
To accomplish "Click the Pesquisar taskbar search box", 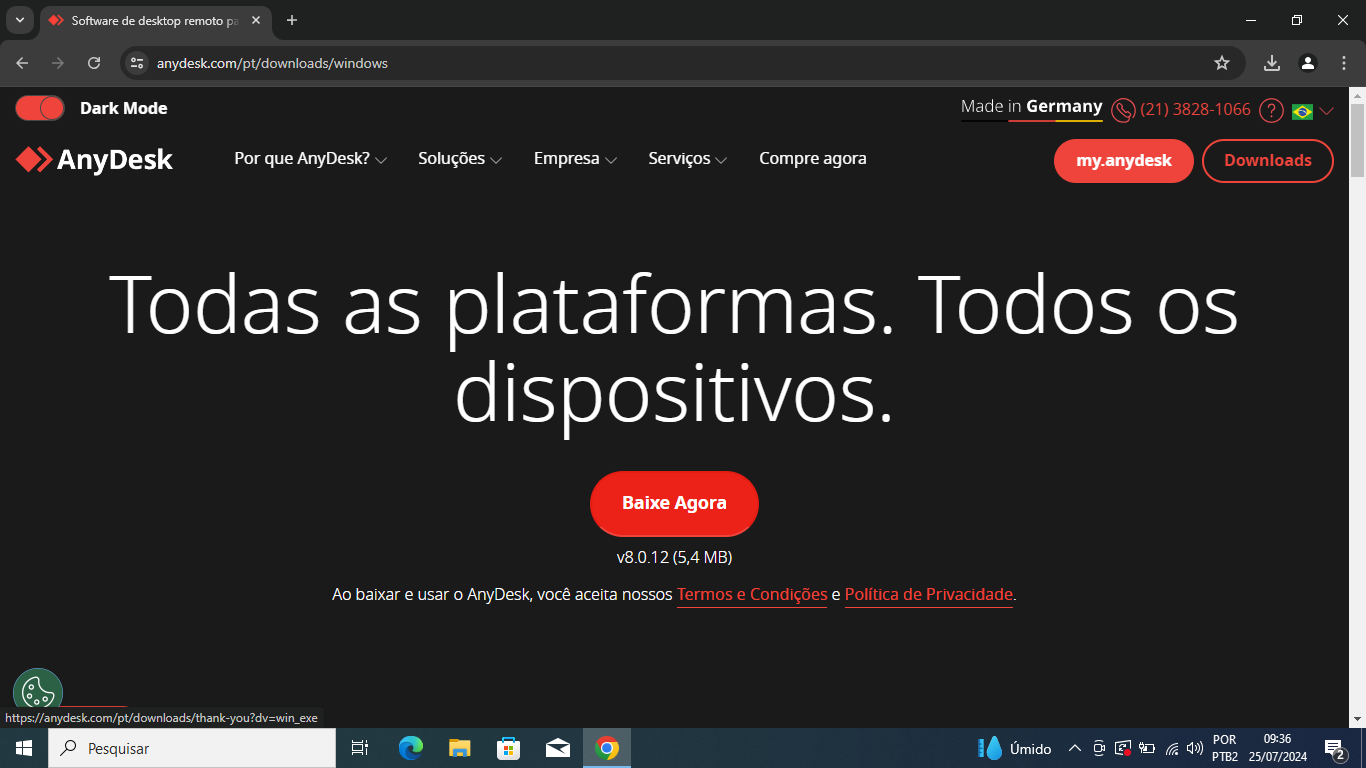I will pyautogui.click(x=192, y=748).
